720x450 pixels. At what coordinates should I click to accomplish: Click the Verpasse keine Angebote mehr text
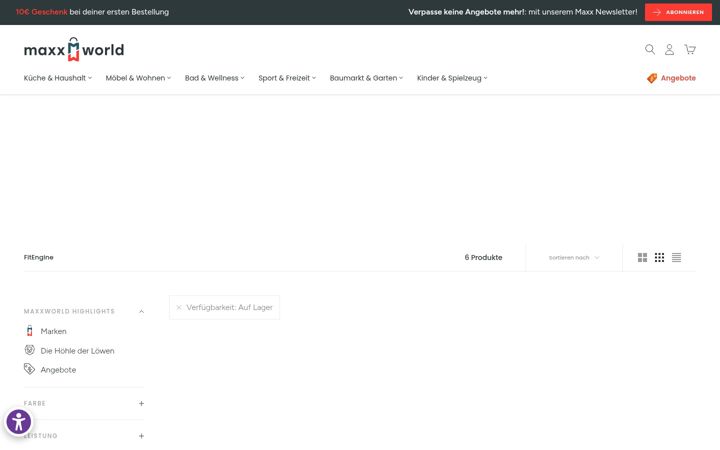click(467, 12)
